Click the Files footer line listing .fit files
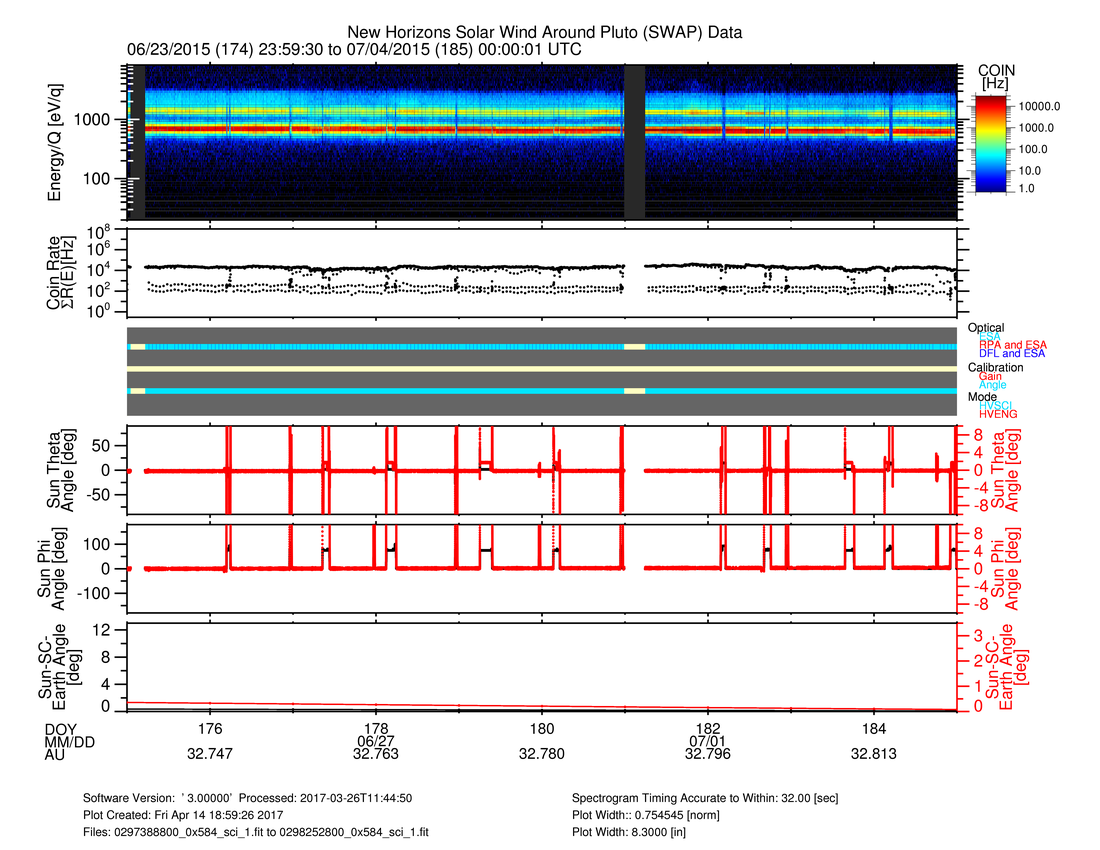This screenshot has width=1100, height=850. pyautogui.click(x=257, y=831)
